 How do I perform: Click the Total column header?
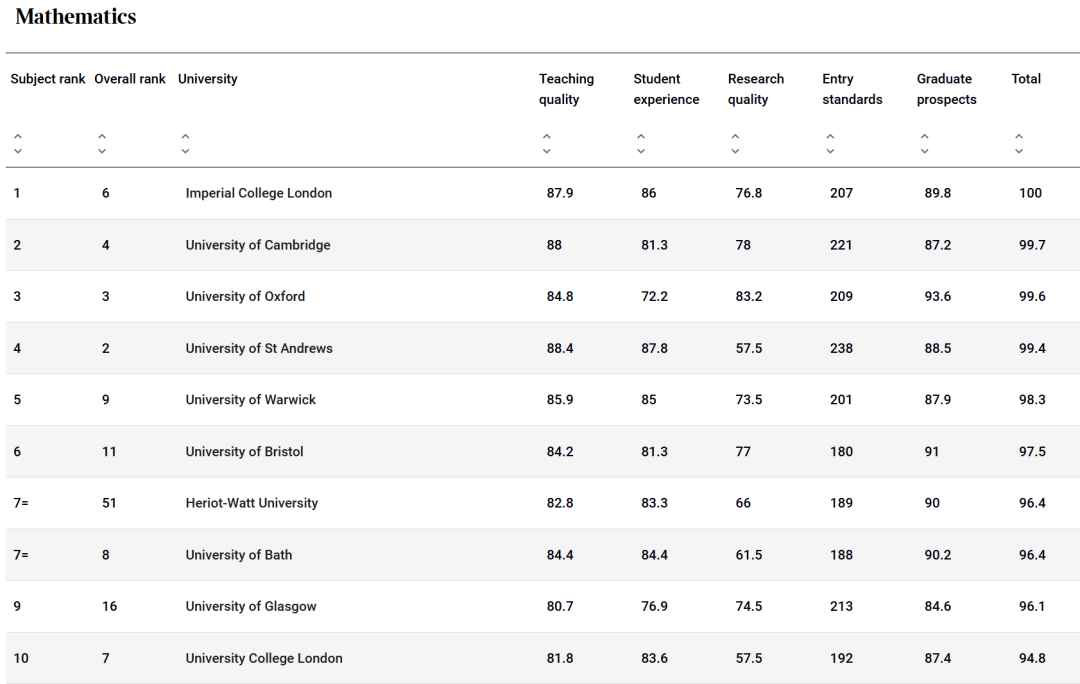point(1026,79)
